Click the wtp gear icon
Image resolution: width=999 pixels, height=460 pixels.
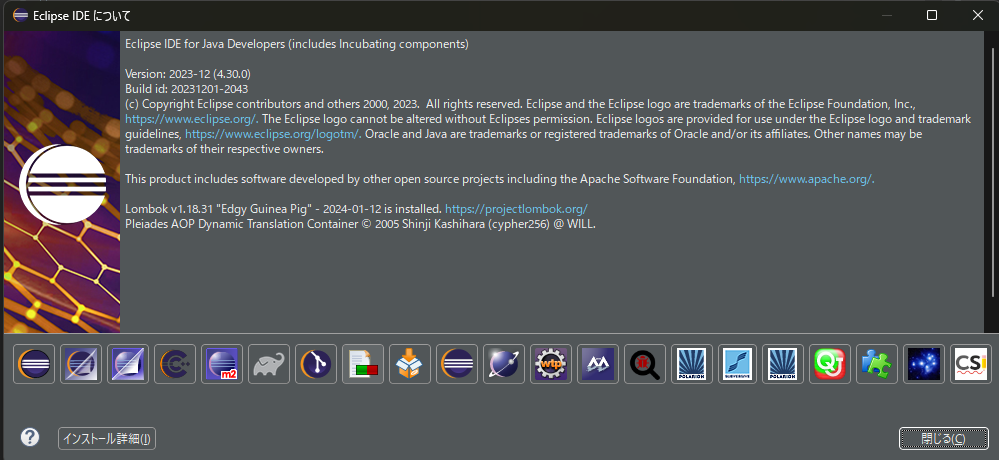pyautogui.click(x=551, y=364)
